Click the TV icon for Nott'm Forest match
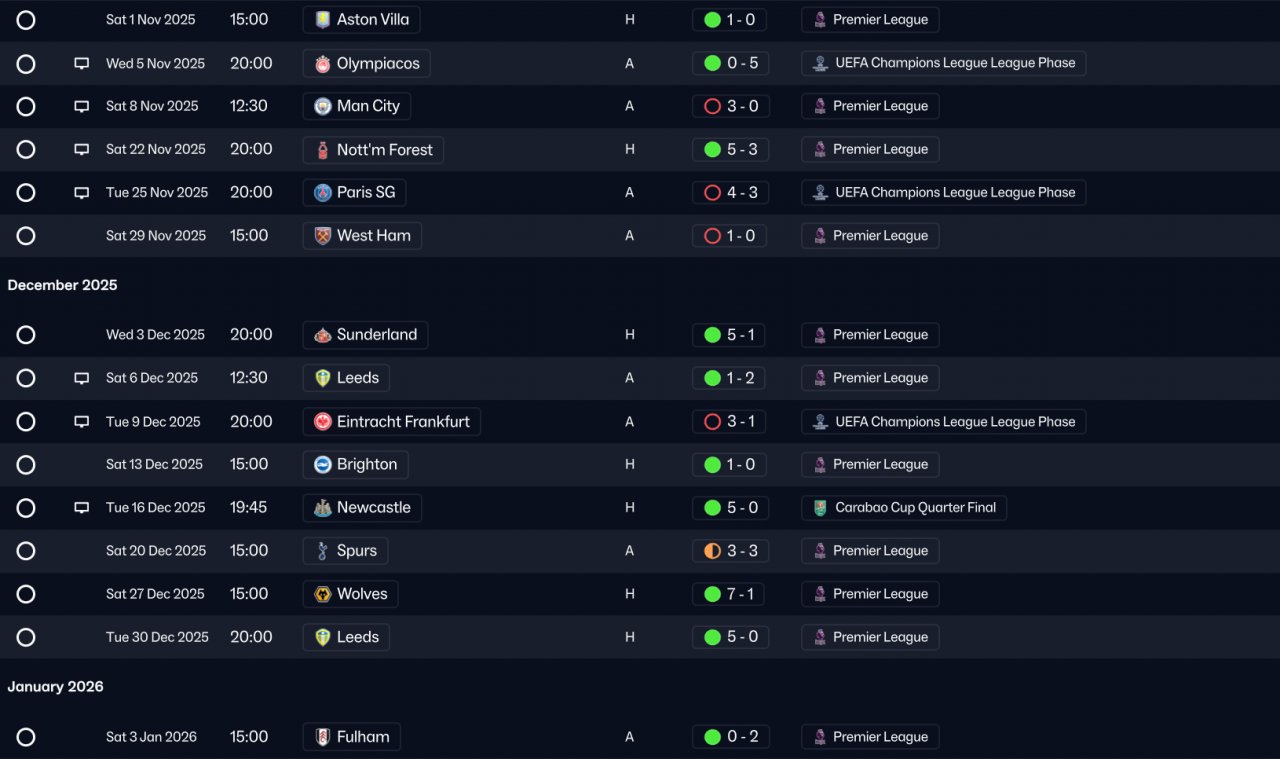The width and height of the screenshot is (1280, 759). (x=82, y=149)
